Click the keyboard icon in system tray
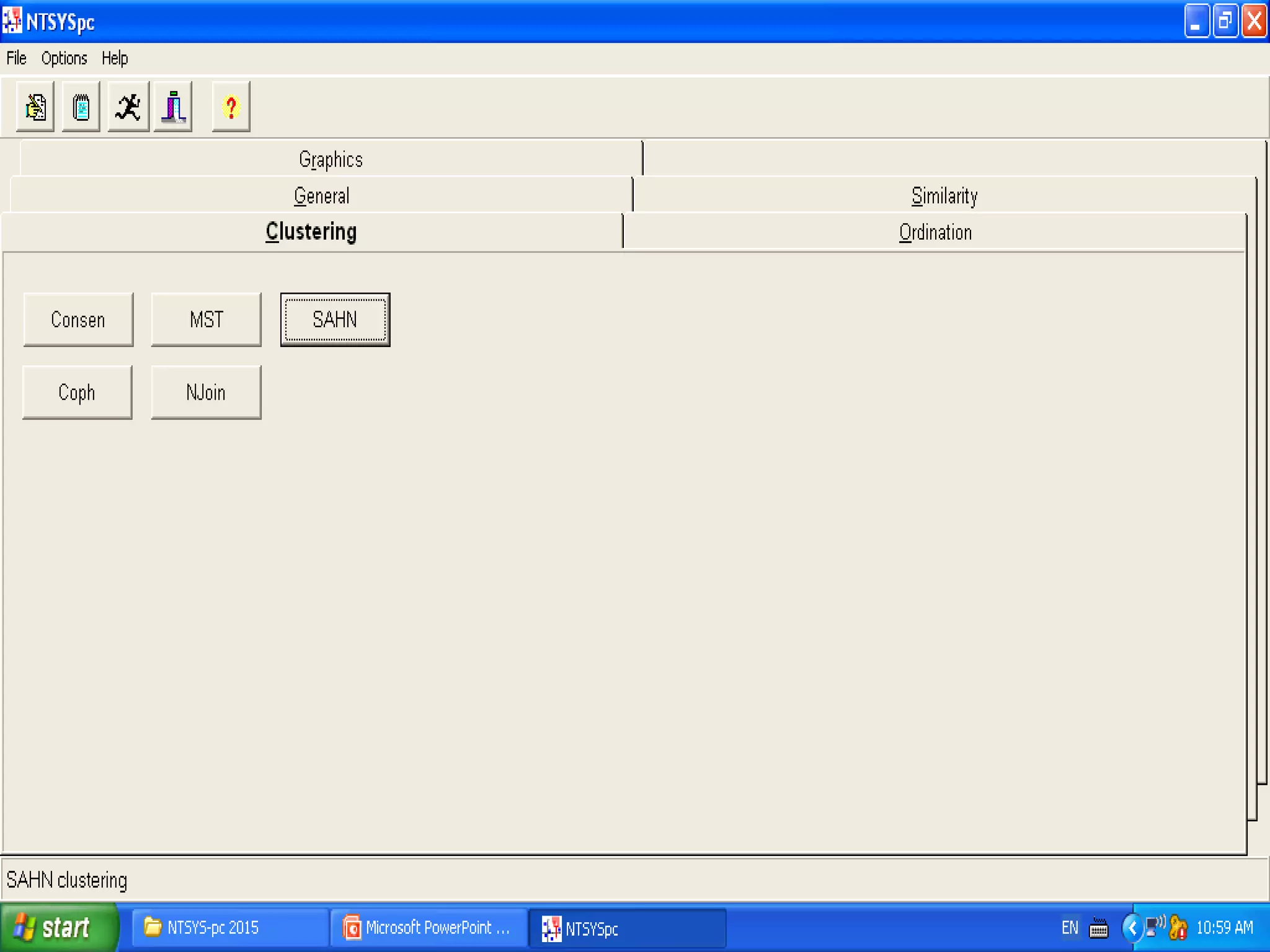 coord(1098,928)
